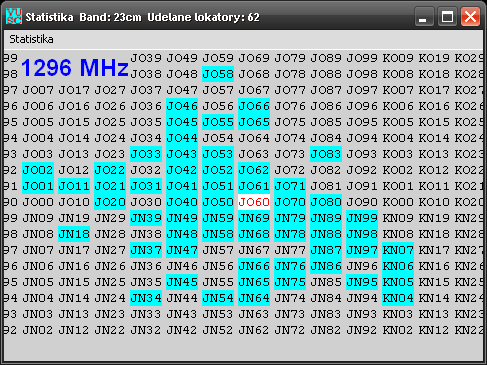
Task: Click unworked locator JO39
Action: pos(146,58)
